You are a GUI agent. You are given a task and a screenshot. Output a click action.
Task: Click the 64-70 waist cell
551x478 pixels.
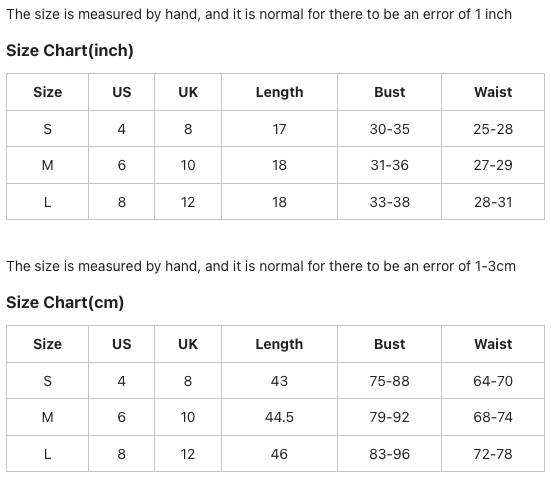[493, 381]
